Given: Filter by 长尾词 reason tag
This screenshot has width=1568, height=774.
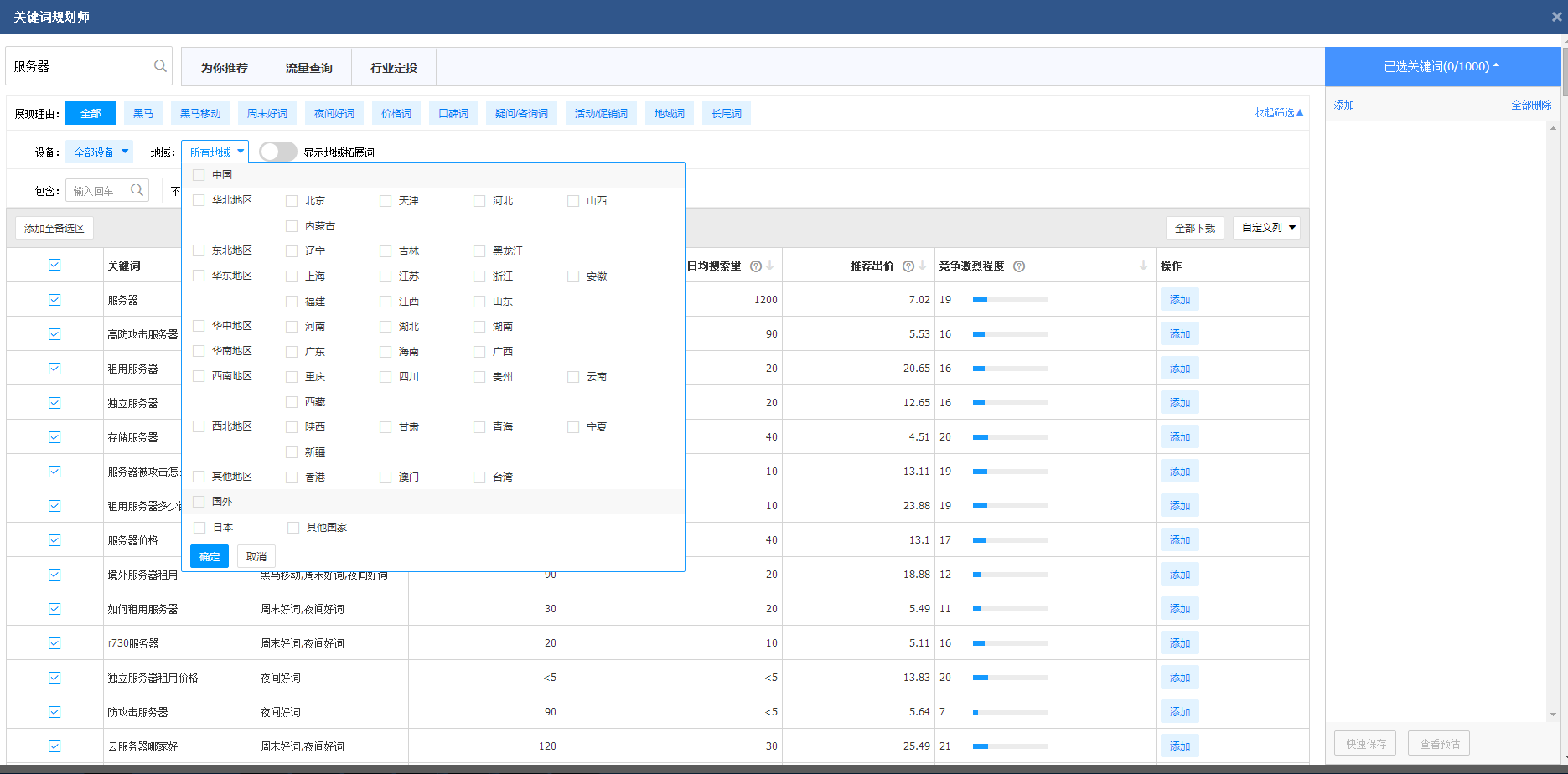Looking at the screenshot, I should tap(727, 113).
